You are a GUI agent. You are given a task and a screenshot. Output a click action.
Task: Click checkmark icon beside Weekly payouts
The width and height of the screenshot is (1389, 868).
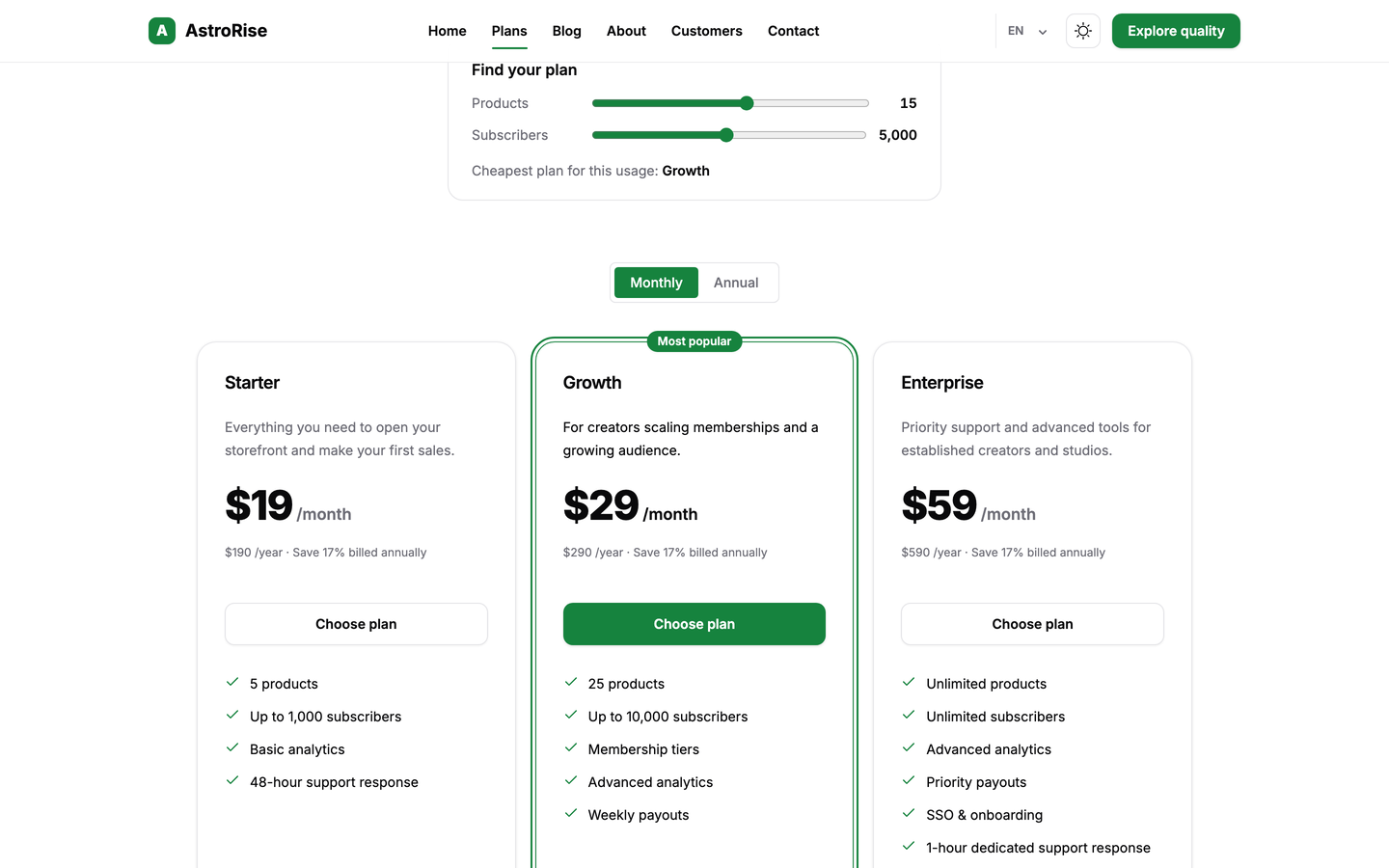pos(571,814)
